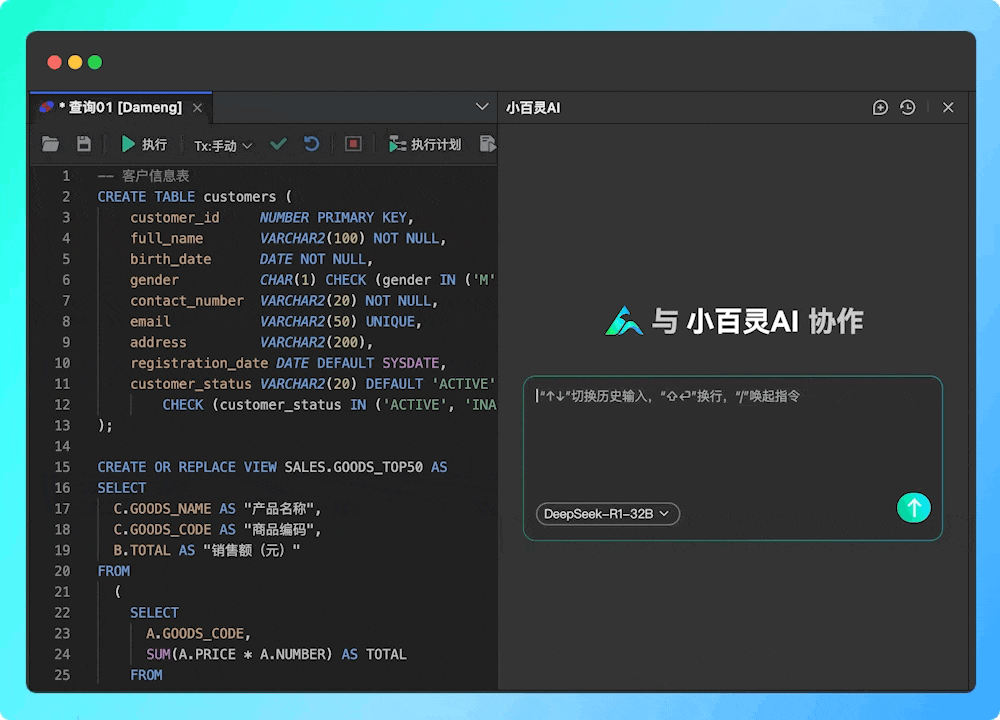Viewport: 1000px width, 720px height.
Task: Select line 15 CREATE OR REPLACE VIEW statement
Action: click(270, 467)
